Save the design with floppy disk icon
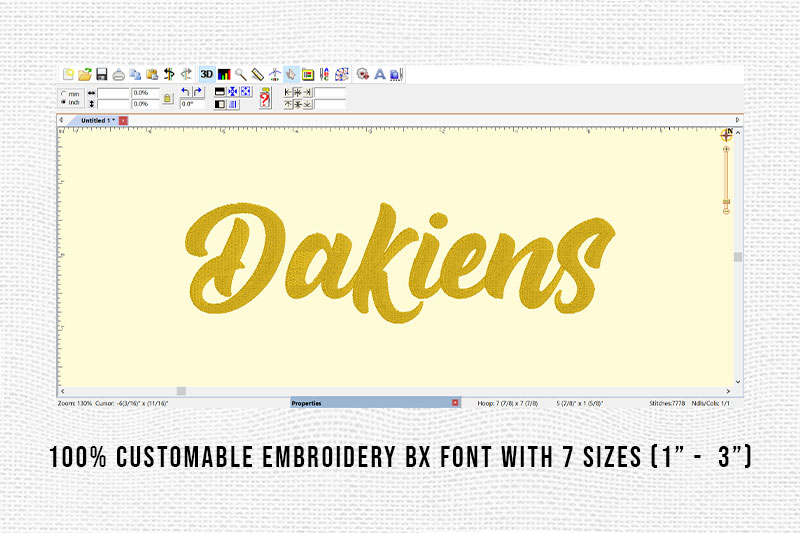The height and width of the screenshot is (533, 800). pyautogui.click(x=102, y=74)
